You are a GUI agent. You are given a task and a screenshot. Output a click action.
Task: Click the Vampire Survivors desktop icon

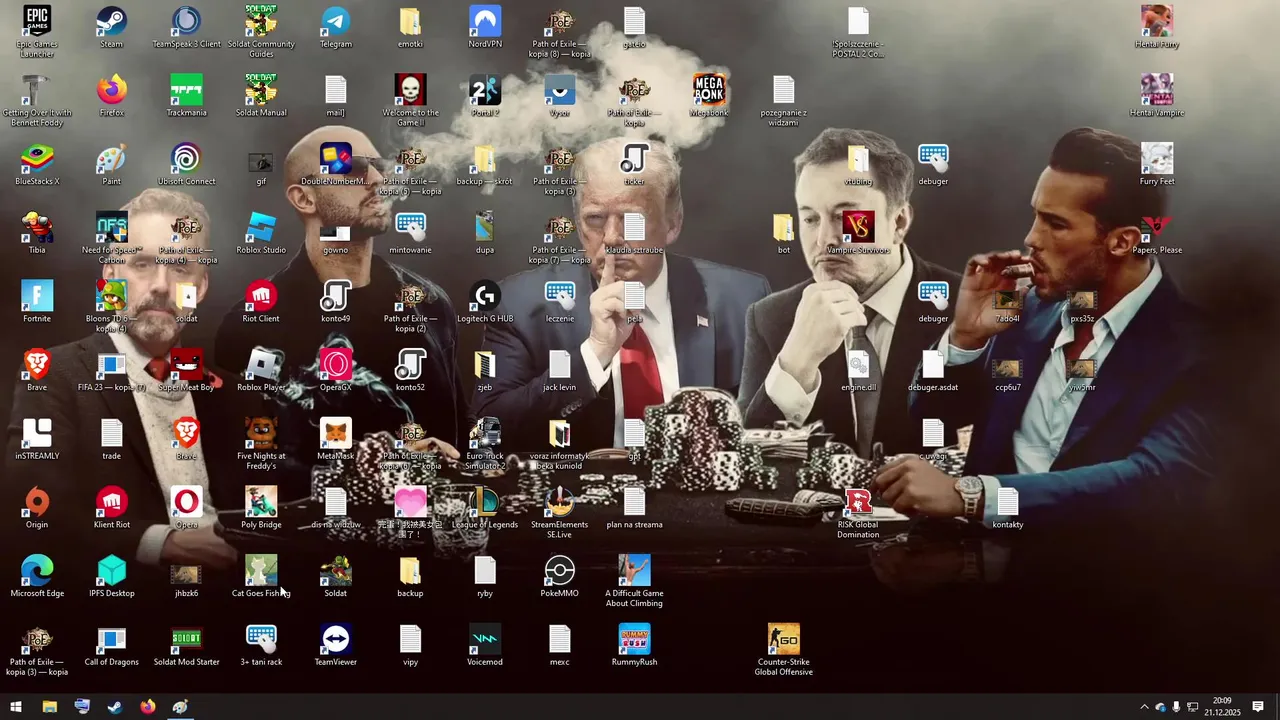[x=858, y=233]
